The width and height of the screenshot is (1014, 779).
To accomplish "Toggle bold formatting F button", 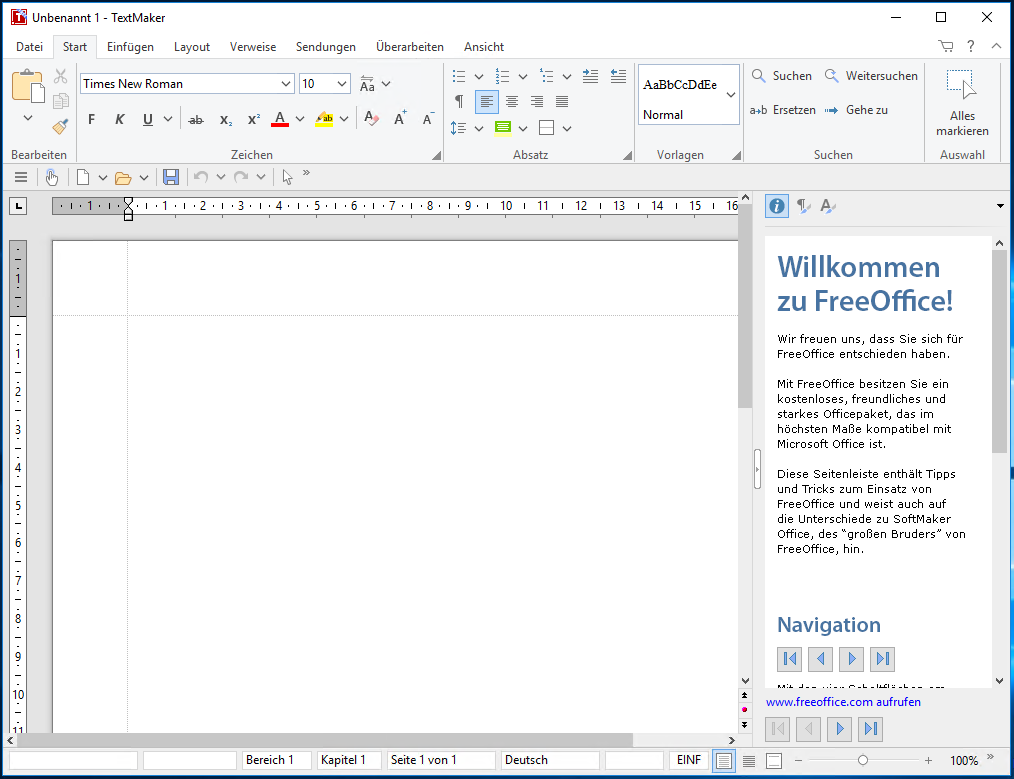I will click(x=91, y=120).
